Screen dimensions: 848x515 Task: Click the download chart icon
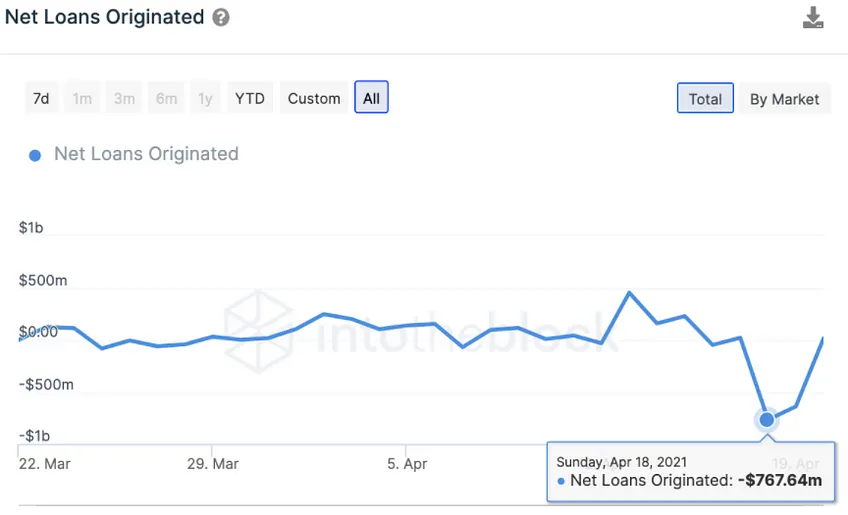[813, 17]
